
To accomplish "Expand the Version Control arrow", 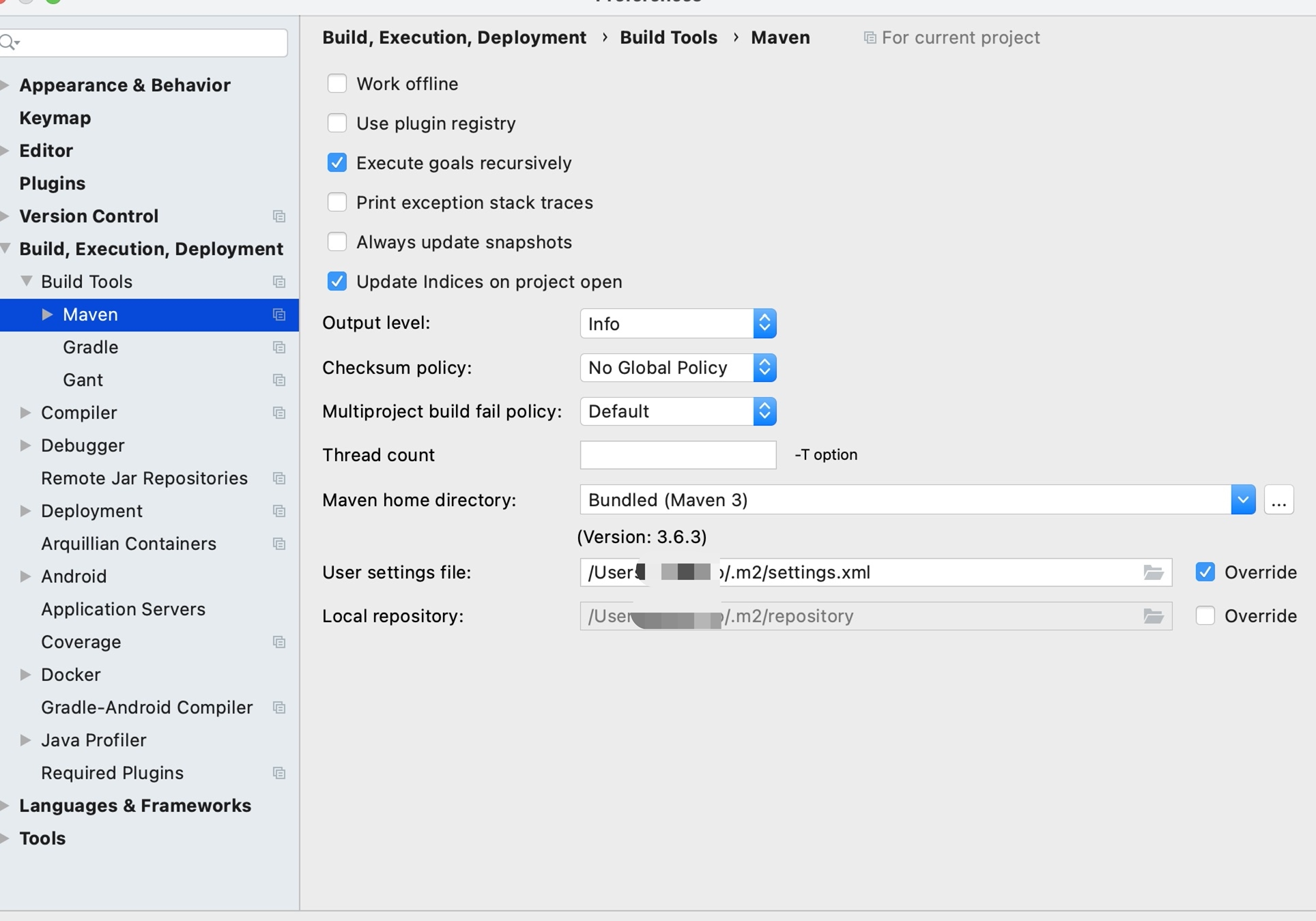I will (x=5, y=216).
